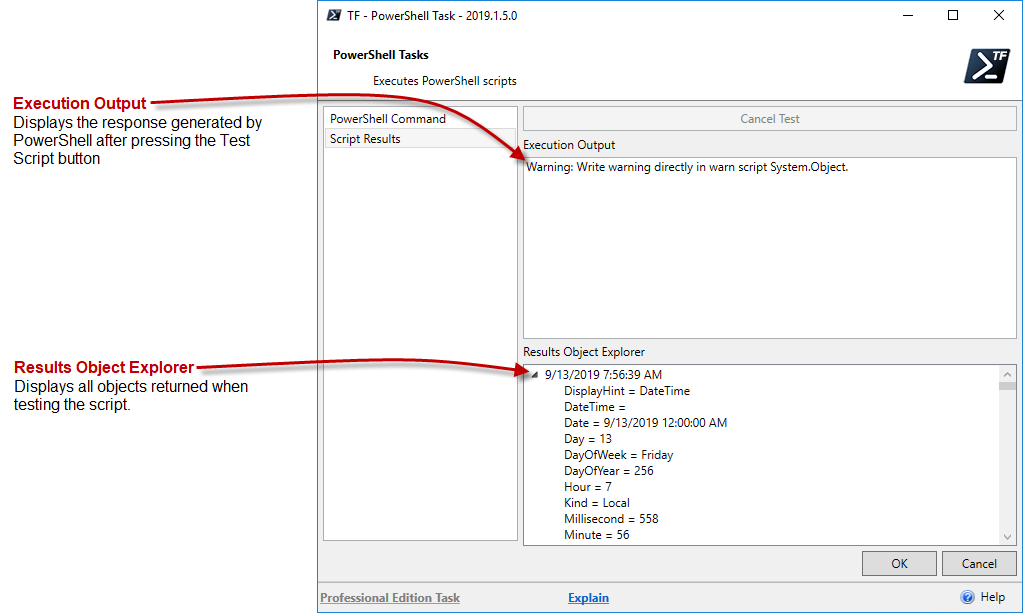The height and width of the screenshot is (613, 1023).
Task: Select the DayOfWeek = Friday row
Action: pyautogui.click(x=618, y=455)
